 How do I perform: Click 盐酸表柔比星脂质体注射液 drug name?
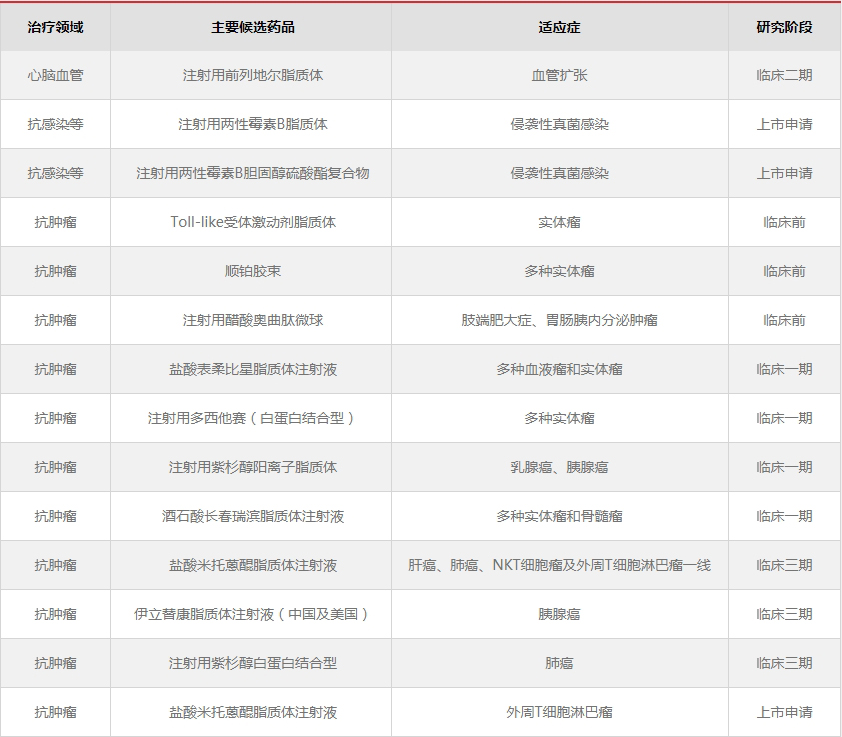(x=252, y=369)
